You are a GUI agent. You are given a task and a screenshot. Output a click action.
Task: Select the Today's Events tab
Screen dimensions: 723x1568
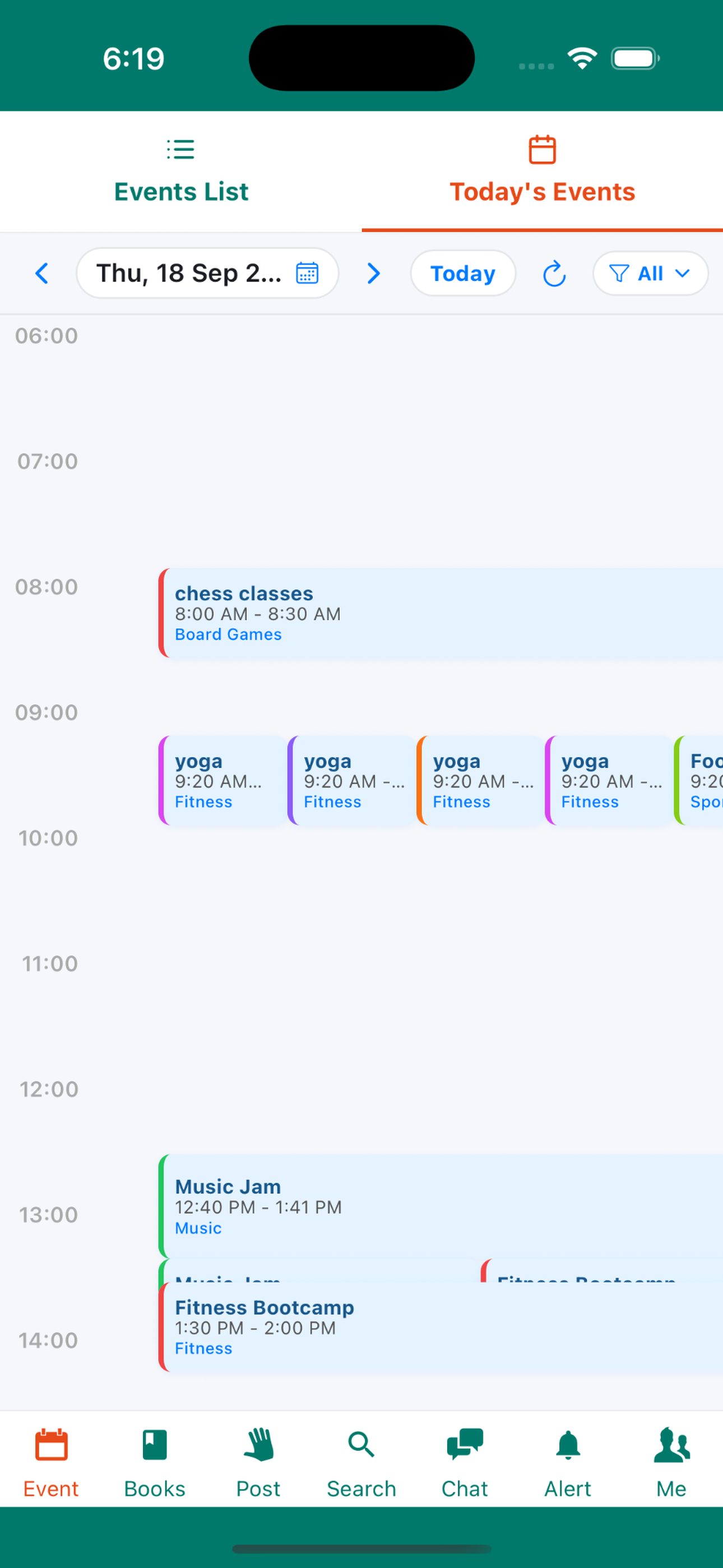pos(541,172)
